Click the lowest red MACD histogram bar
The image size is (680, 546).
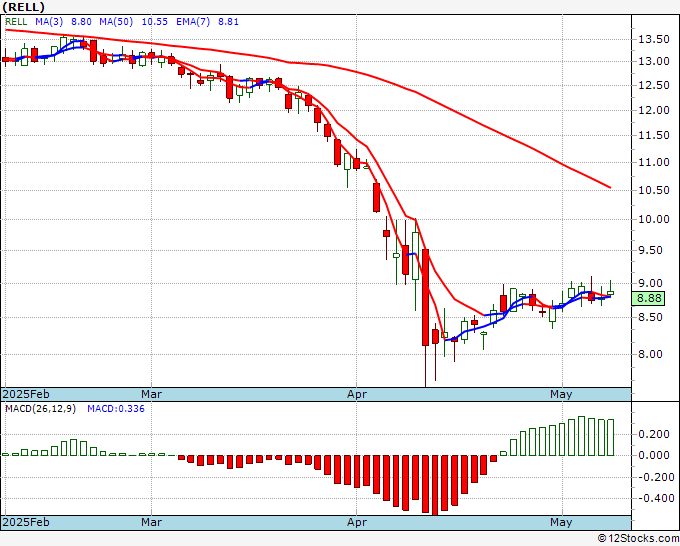pos(435,485)
